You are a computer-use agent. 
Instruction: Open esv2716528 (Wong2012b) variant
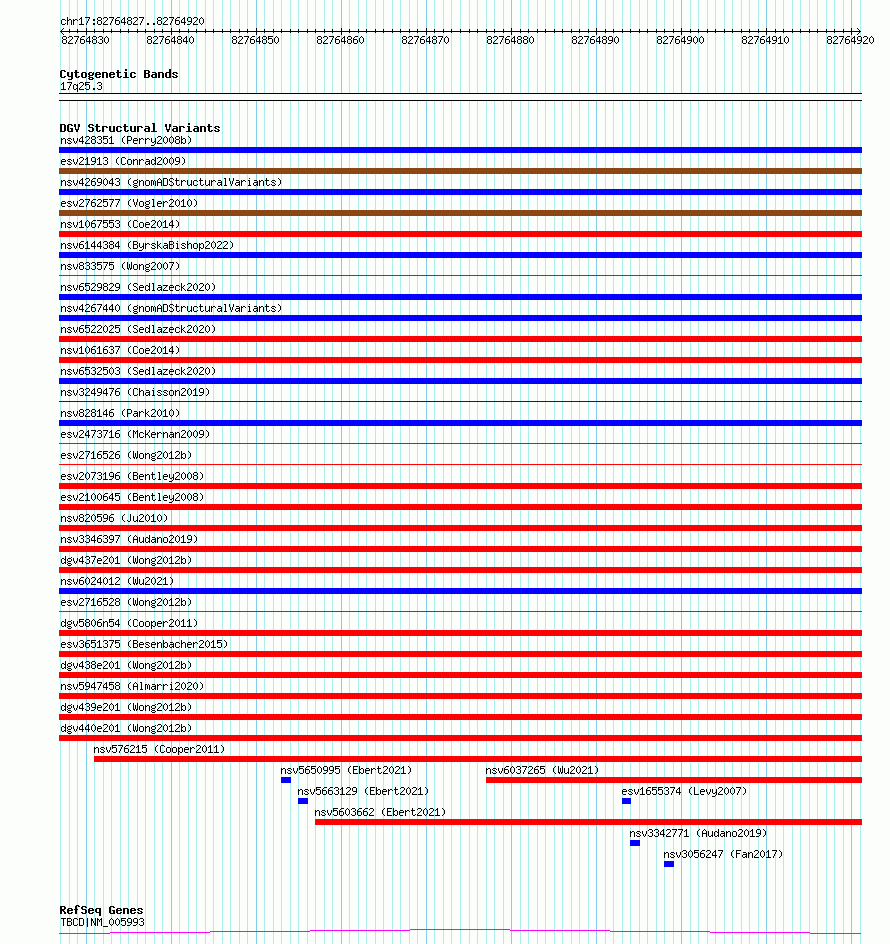pyautogui.click(x=126, y=603)
